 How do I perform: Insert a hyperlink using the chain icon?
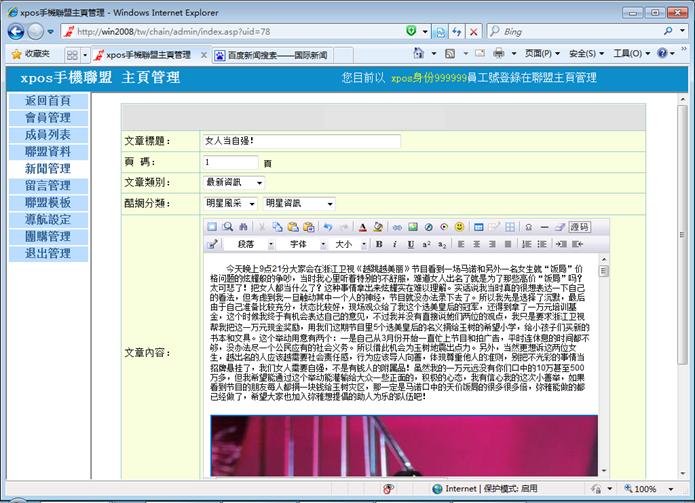click(396, 227)
